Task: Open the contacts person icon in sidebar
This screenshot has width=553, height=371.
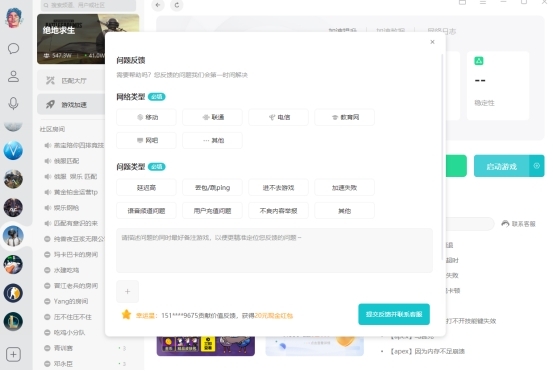Action: pyautogui.click(x=13, y=76)
